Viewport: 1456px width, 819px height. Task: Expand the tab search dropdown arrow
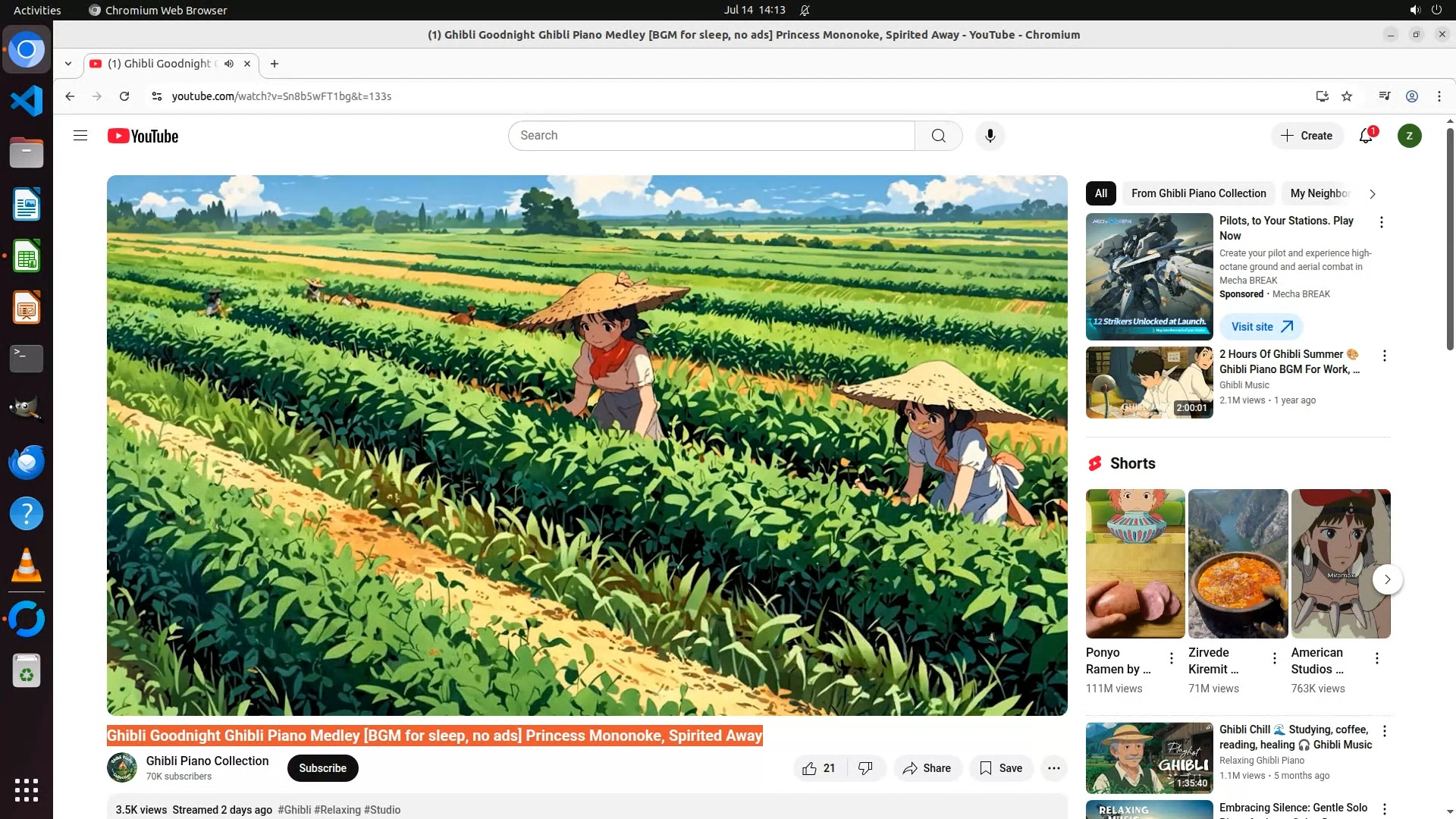[68, 64]
